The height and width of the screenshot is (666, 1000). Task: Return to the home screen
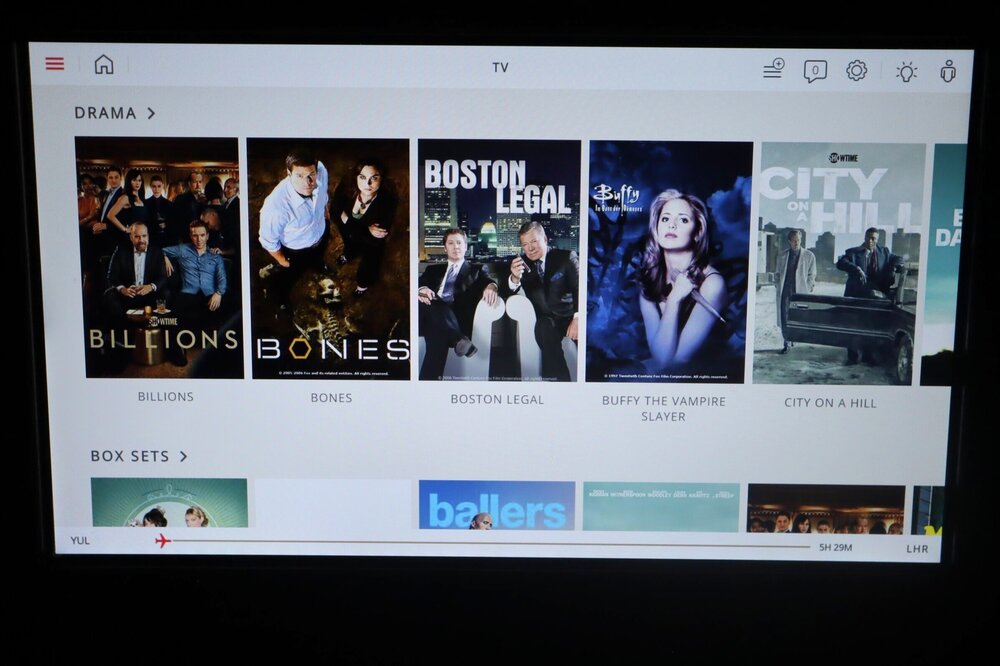point(103,63)
